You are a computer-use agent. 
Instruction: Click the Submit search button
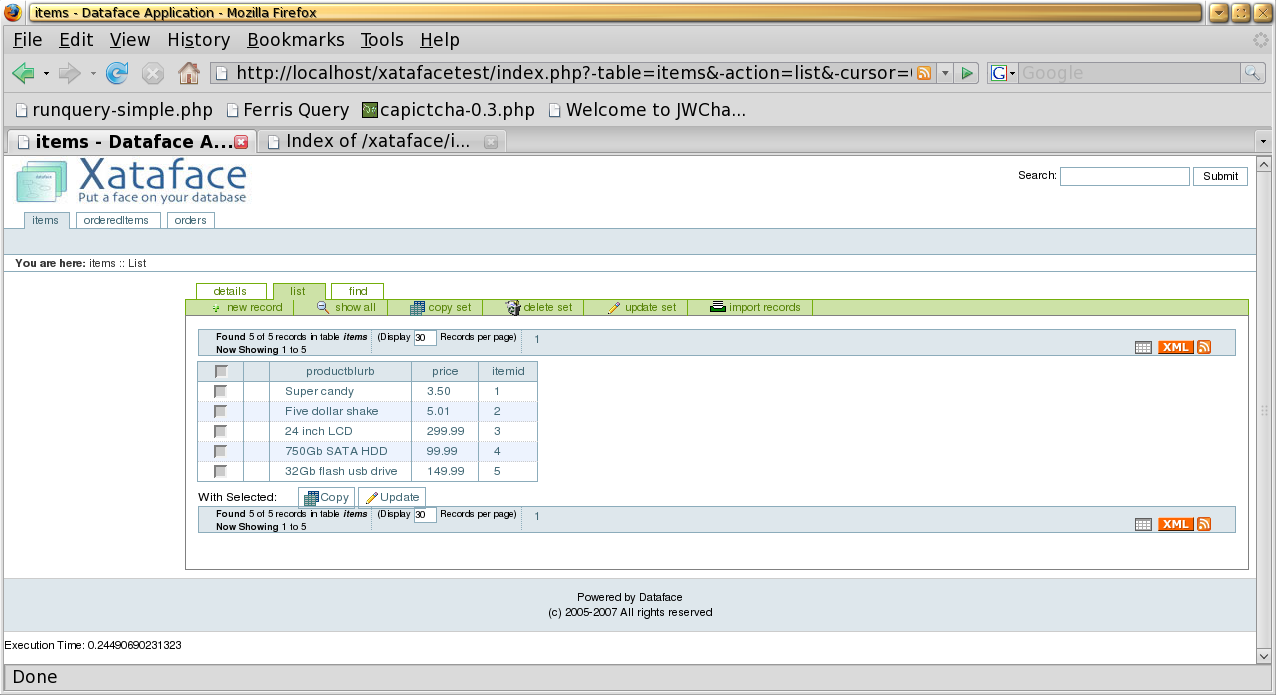(1220, 176)
